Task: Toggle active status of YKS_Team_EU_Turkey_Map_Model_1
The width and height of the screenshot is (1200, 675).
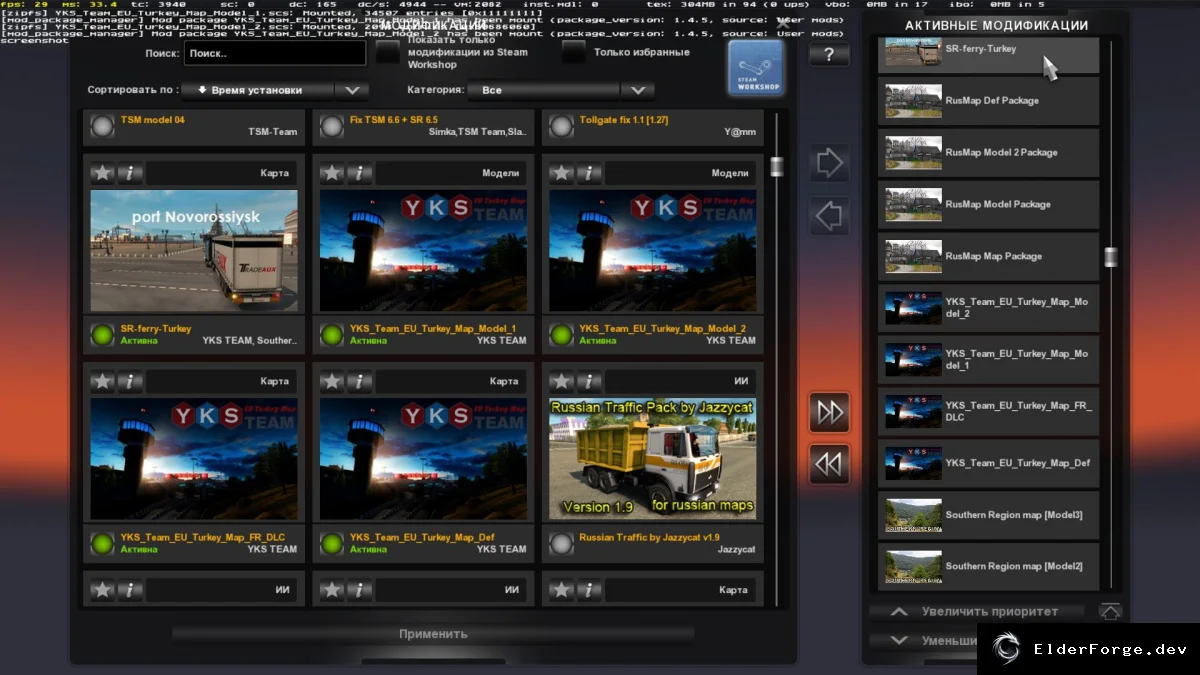Action: tap(331, 334)
